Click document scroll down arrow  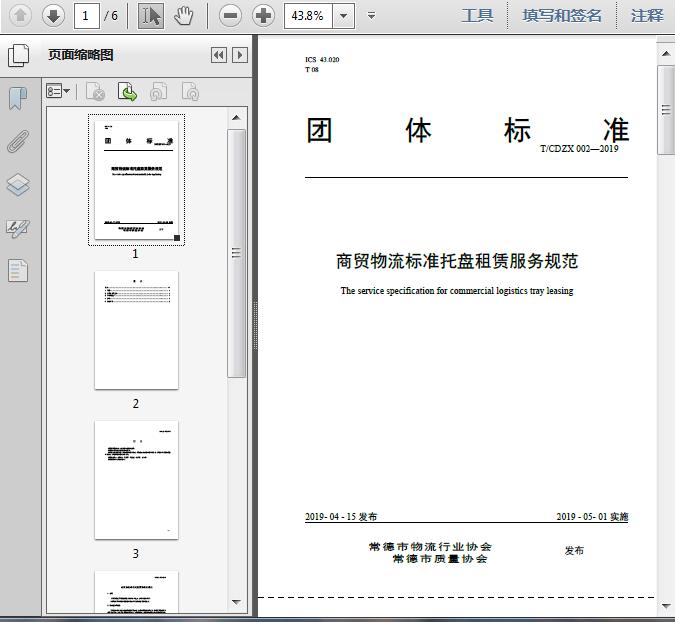[x=666, y=606]
